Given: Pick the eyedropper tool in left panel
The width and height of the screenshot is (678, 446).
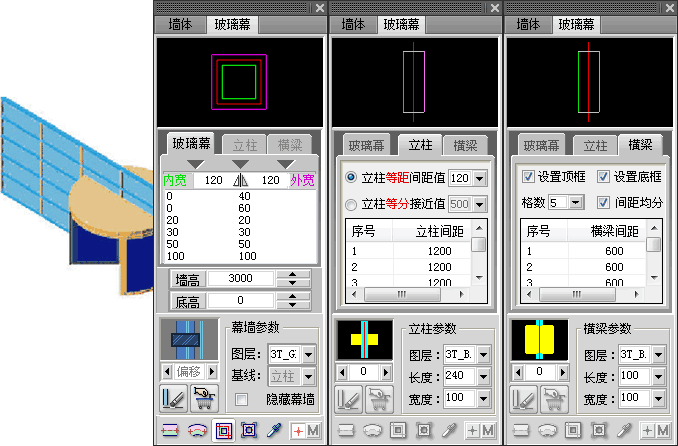Looking at the screenshot, I should pos(274,430).
